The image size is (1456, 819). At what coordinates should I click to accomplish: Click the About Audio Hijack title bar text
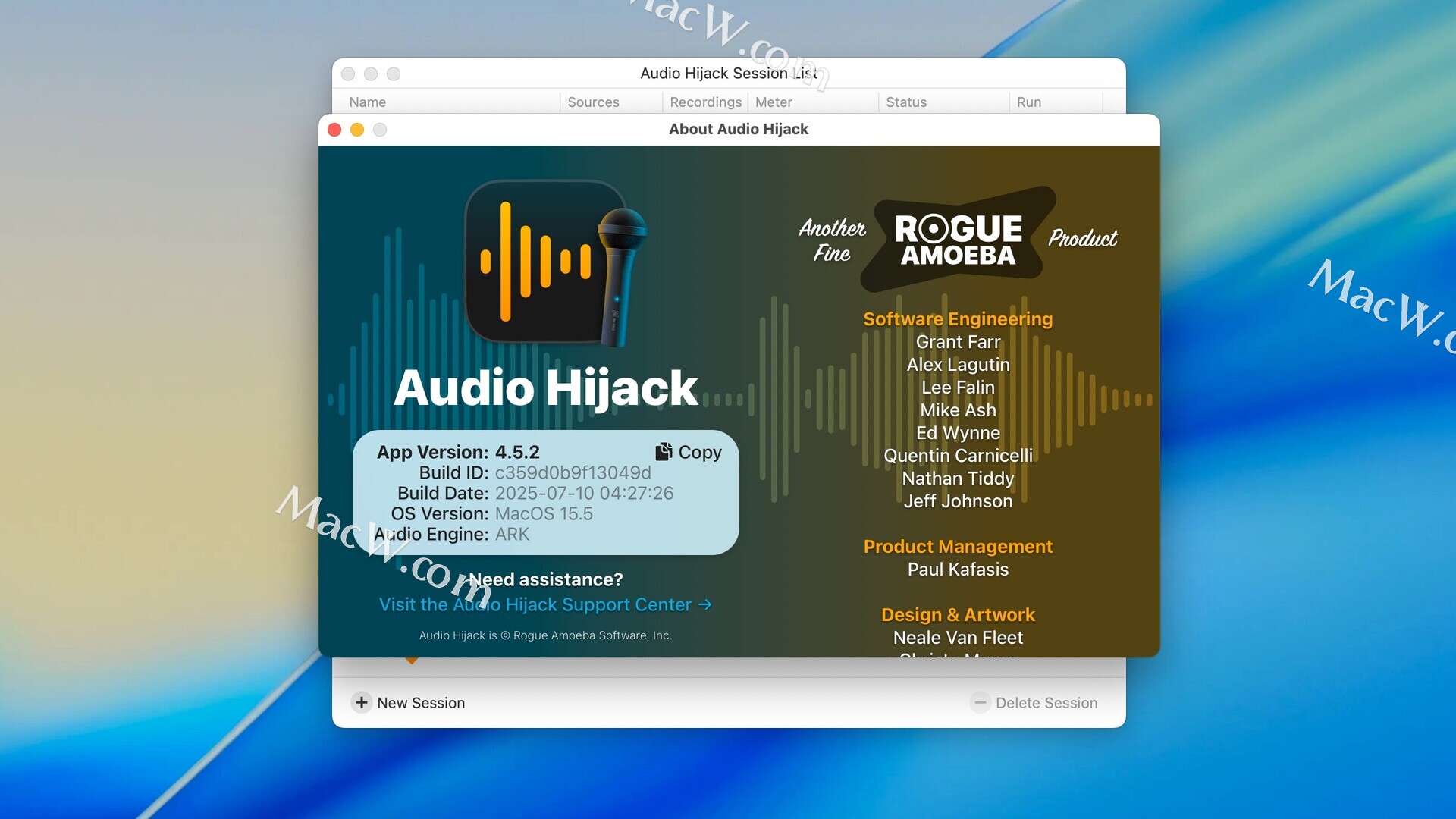pos(739,130)
